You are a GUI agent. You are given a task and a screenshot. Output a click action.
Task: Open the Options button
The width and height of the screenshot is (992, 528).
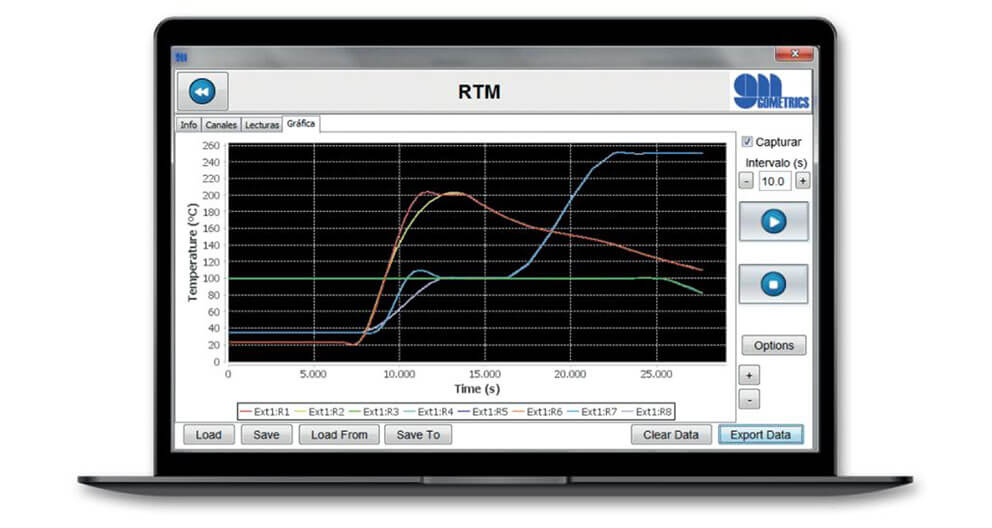773,345
